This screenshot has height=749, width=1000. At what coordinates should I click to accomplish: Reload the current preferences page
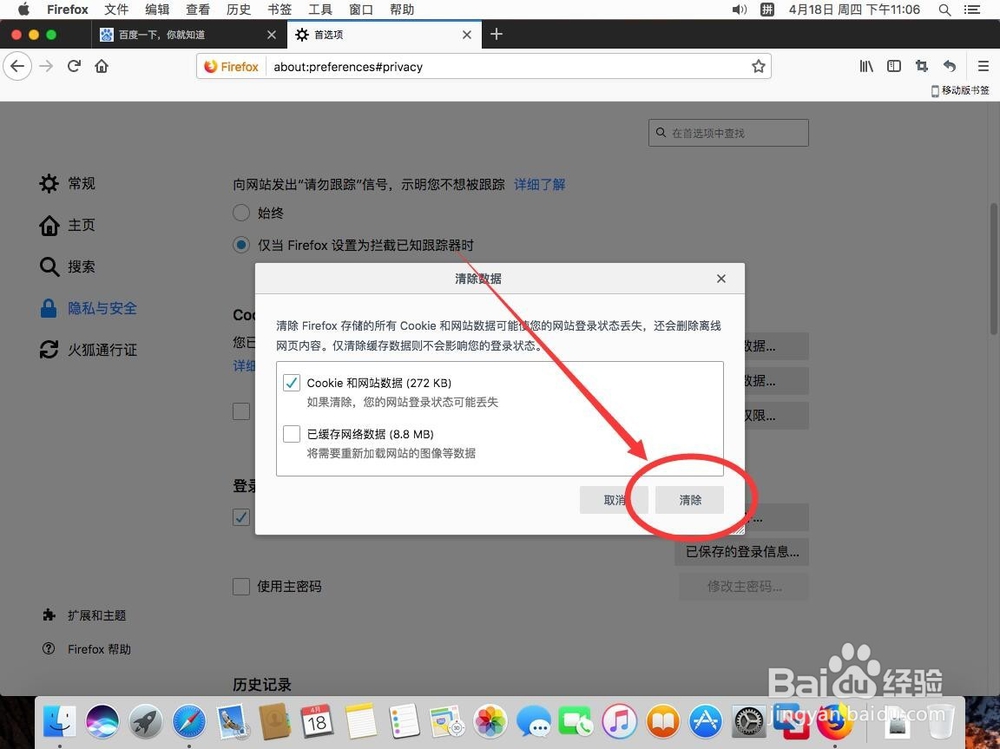click(x=74, y=66)
